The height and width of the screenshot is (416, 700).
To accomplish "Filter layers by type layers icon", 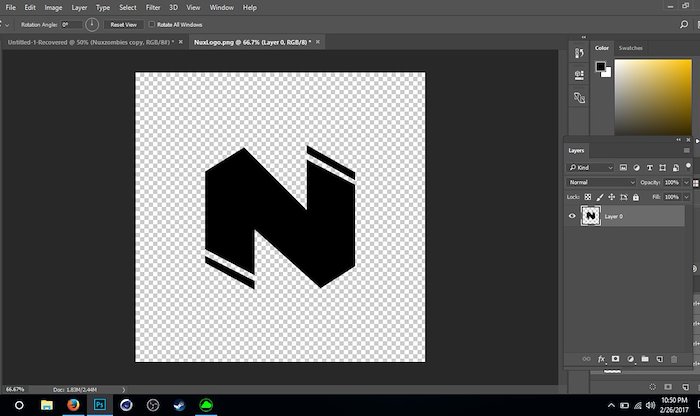I will [x=650, y=167].
